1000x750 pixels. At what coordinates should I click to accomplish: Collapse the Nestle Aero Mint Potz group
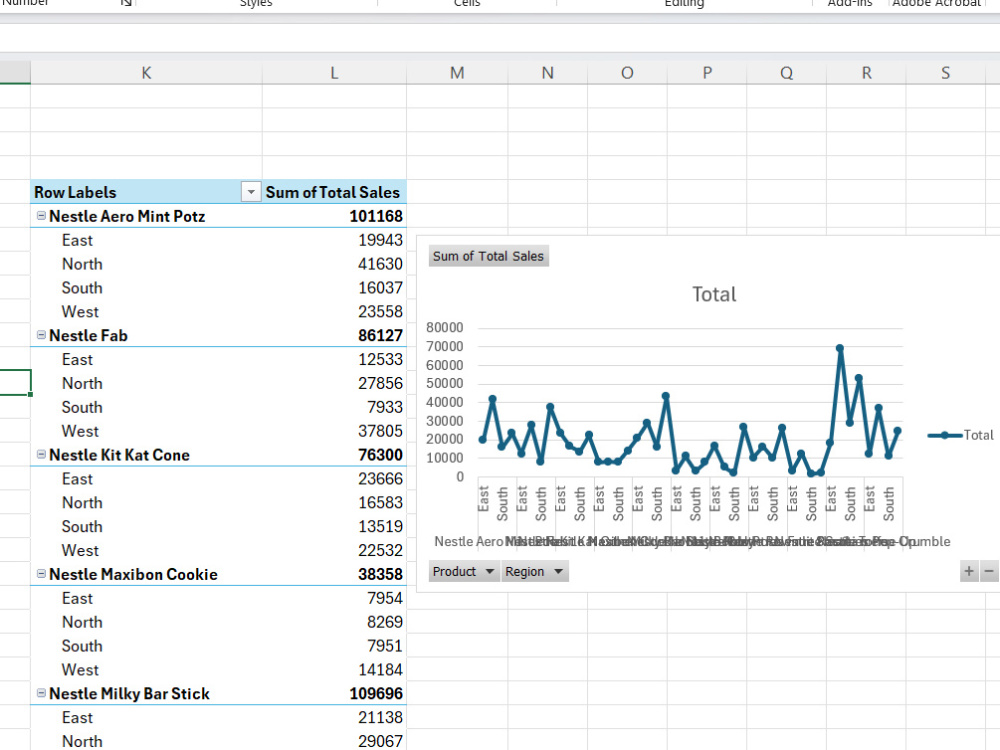coord(41,216)
